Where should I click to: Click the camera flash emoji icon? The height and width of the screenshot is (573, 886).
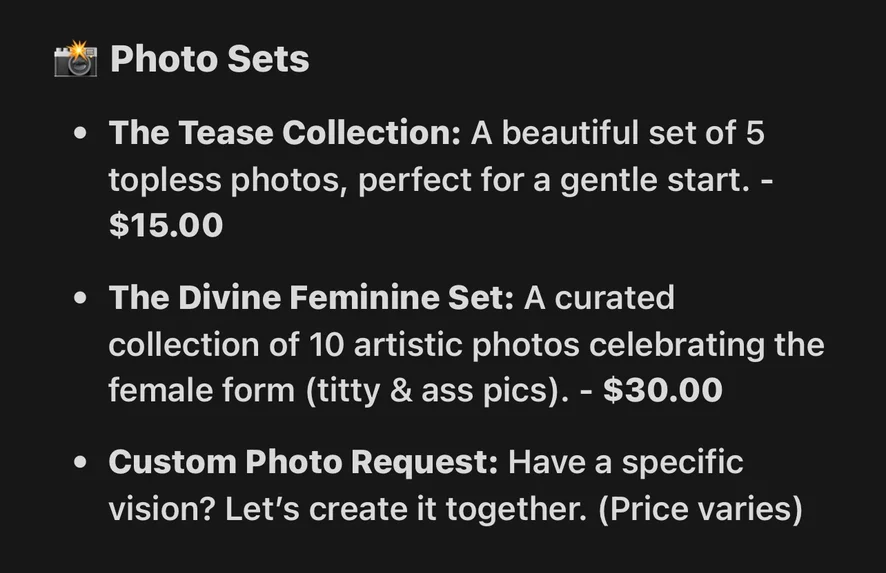pyautogui.click(x=75, y=60)
